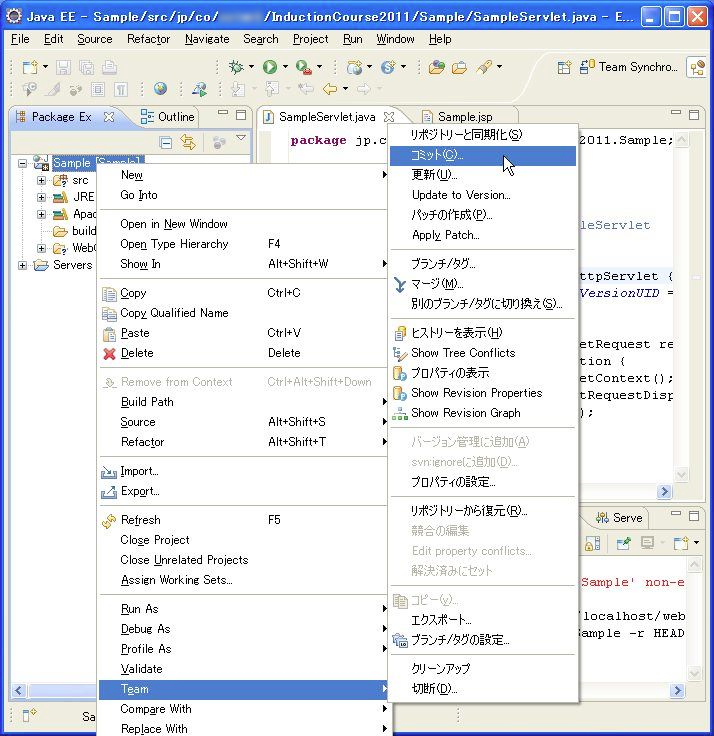Choose 切断(D)... disconnect entry
The height and width of the screenshot is (736, 714).
tap(483, 689)
